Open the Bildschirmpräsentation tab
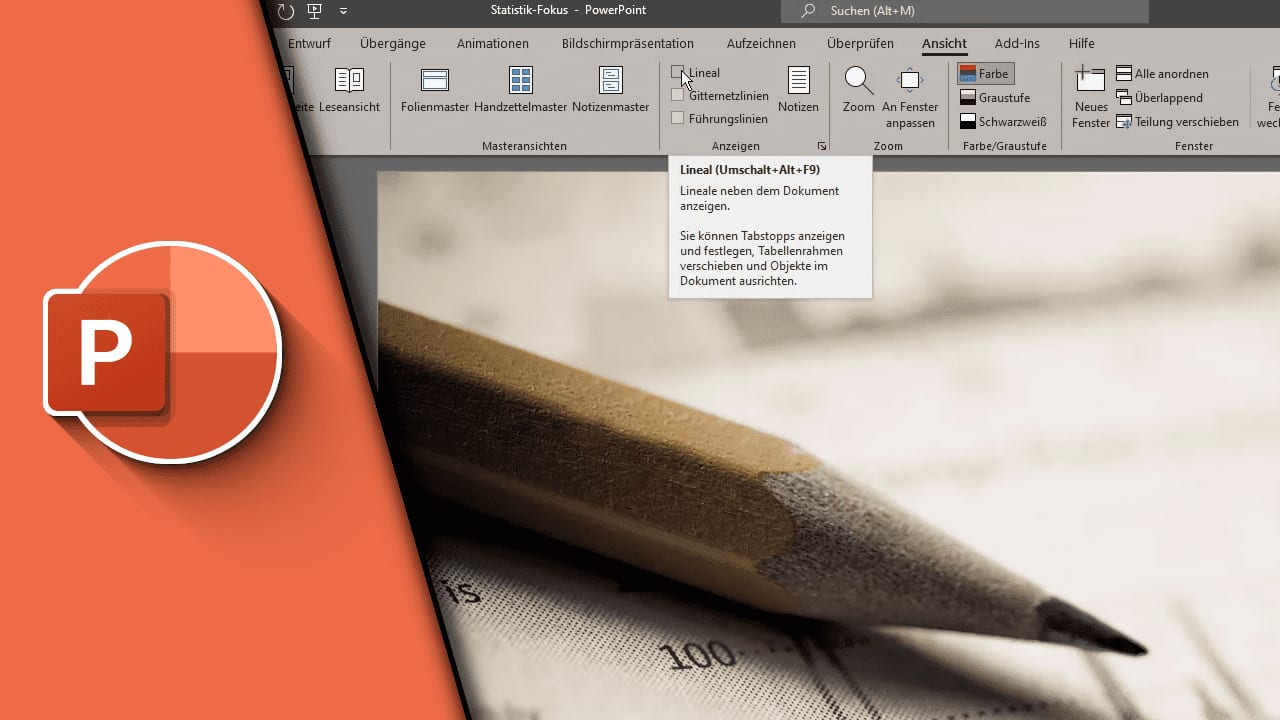Image resolution: width=1280 pixels, height=720 pixels. (x=628, y=44)
